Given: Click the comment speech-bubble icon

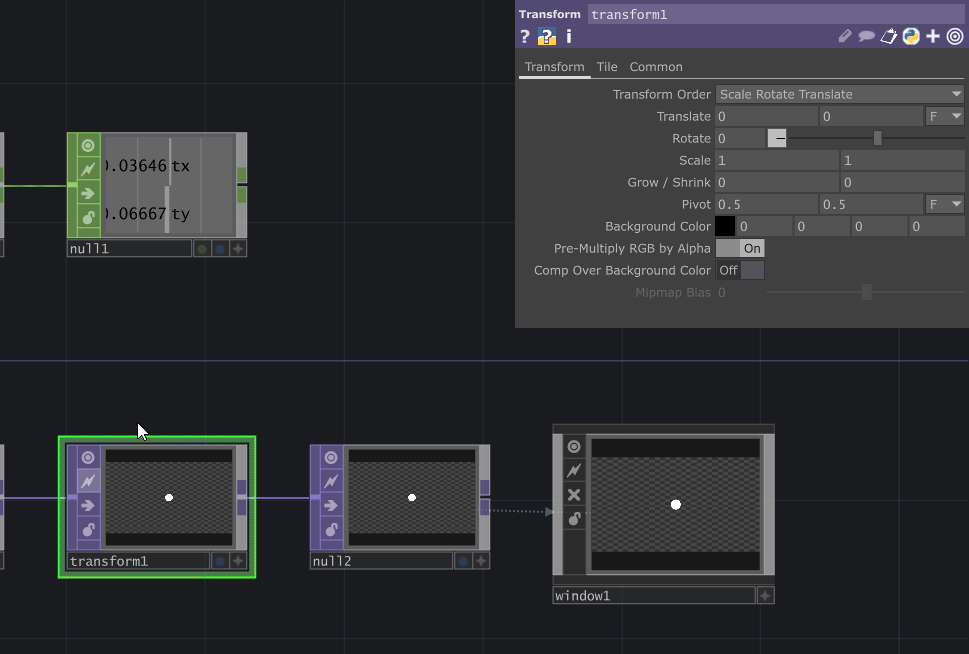Looking at the screenshot, I should (x=866, y=36).
